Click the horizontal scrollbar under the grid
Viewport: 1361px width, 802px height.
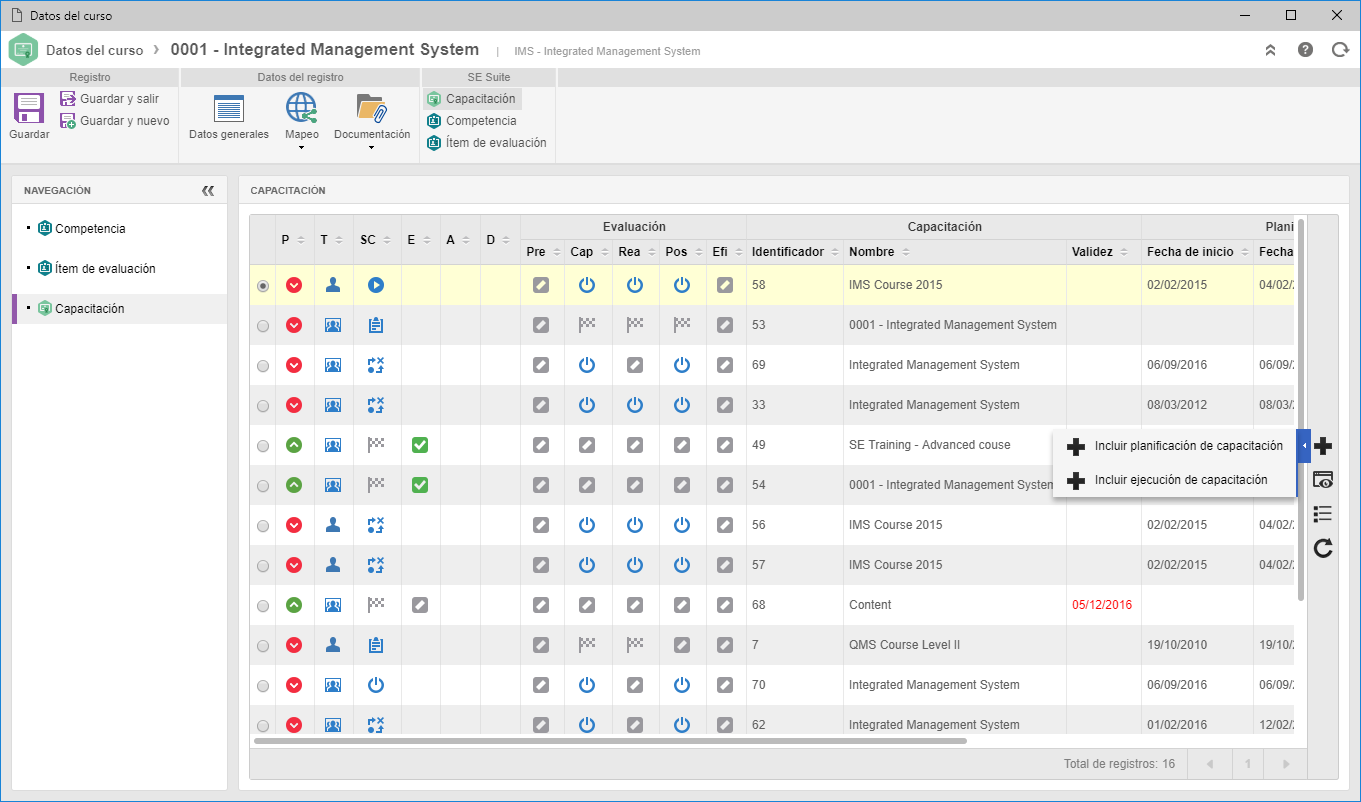(610, 741)
